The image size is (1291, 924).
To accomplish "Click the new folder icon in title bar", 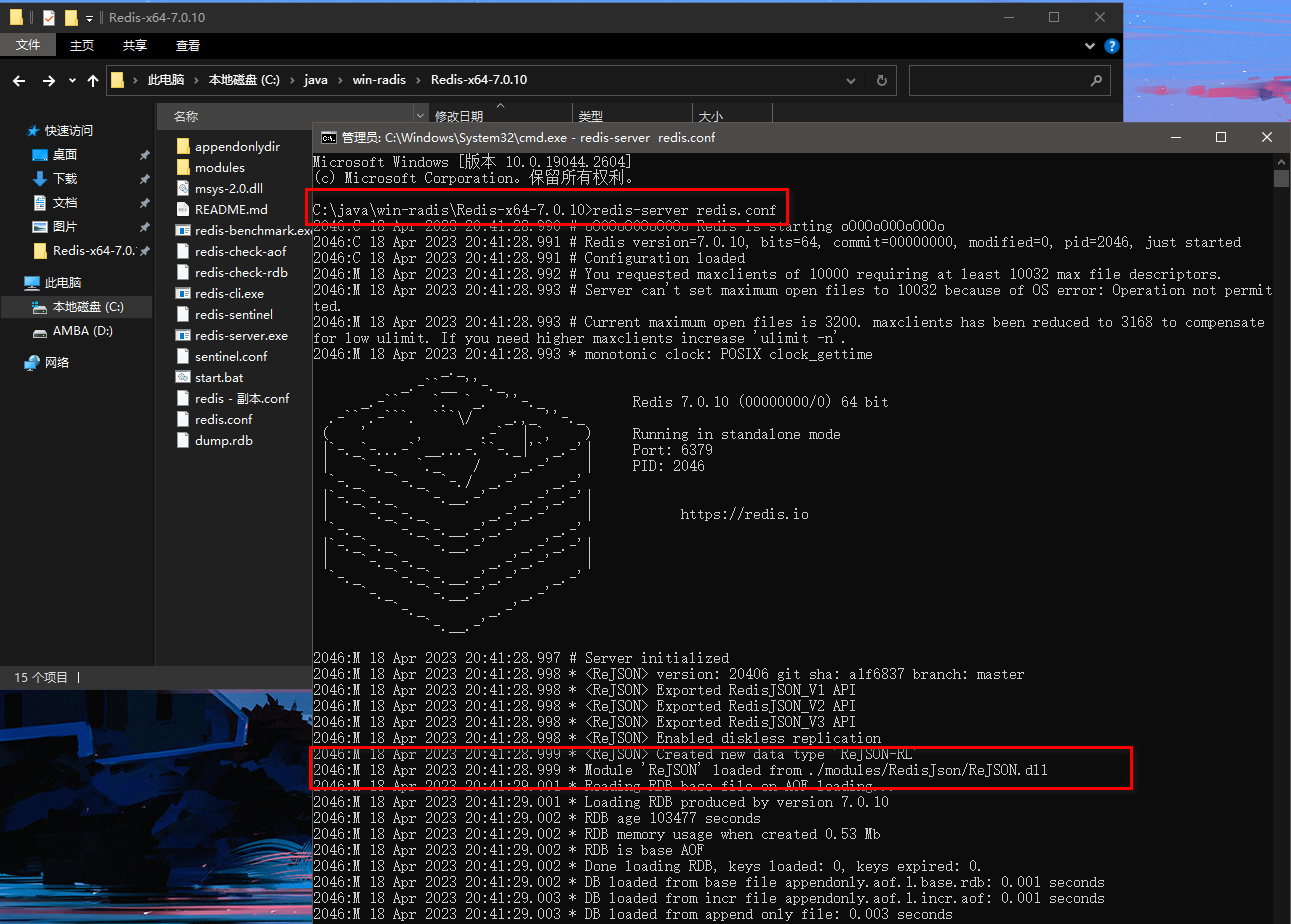I will coord(70,17).
